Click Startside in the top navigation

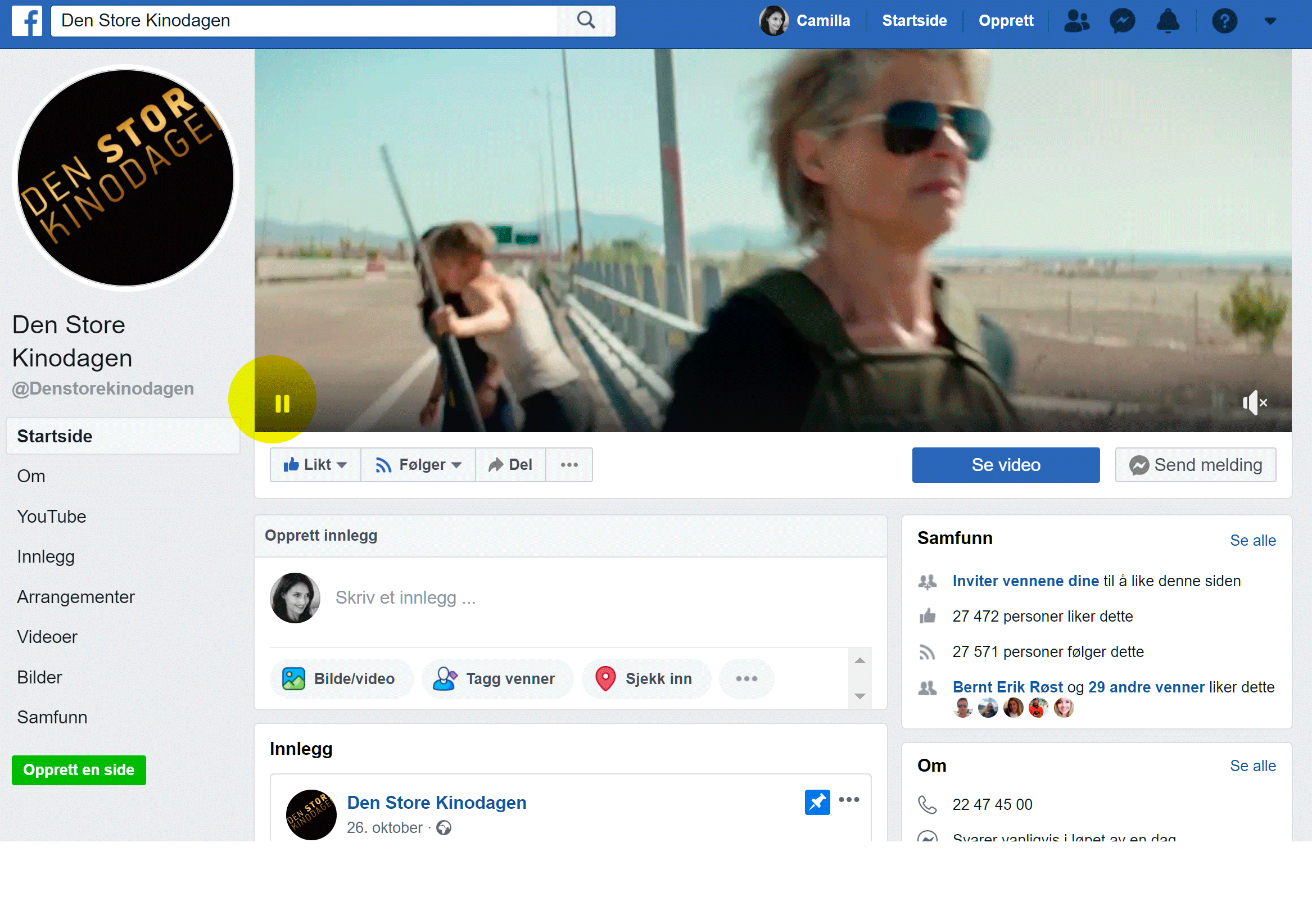click(x=914, y=21)
